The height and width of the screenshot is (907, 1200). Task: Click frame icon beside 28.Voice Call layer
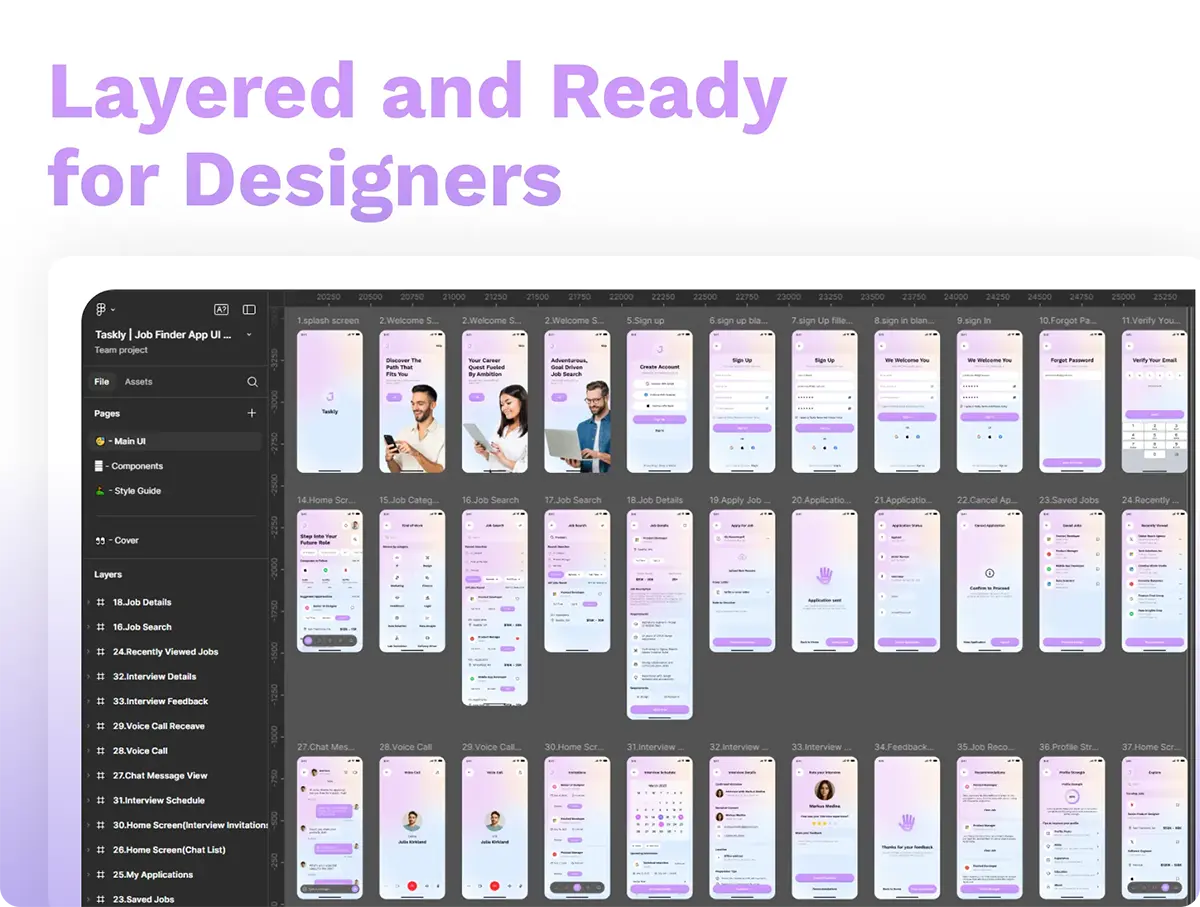coord(100,751)
